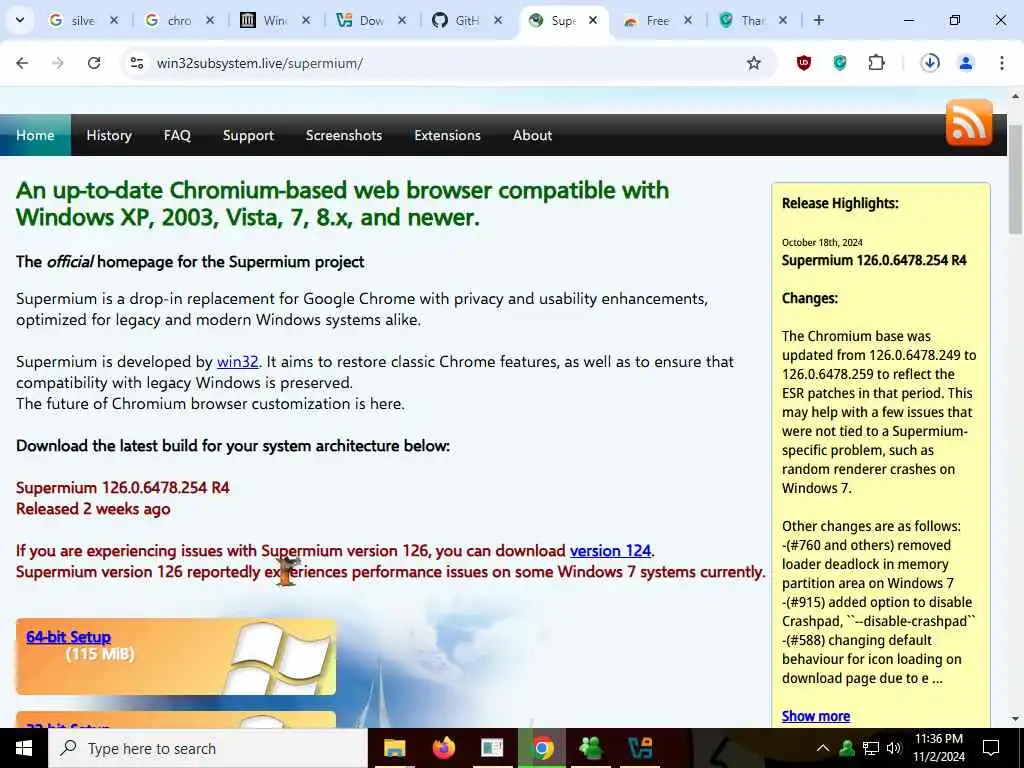Click the 'Supermium 126.0.6478.254 R4' sidebar heading
The image size is (1024, 768).
(x=874, y=261)
